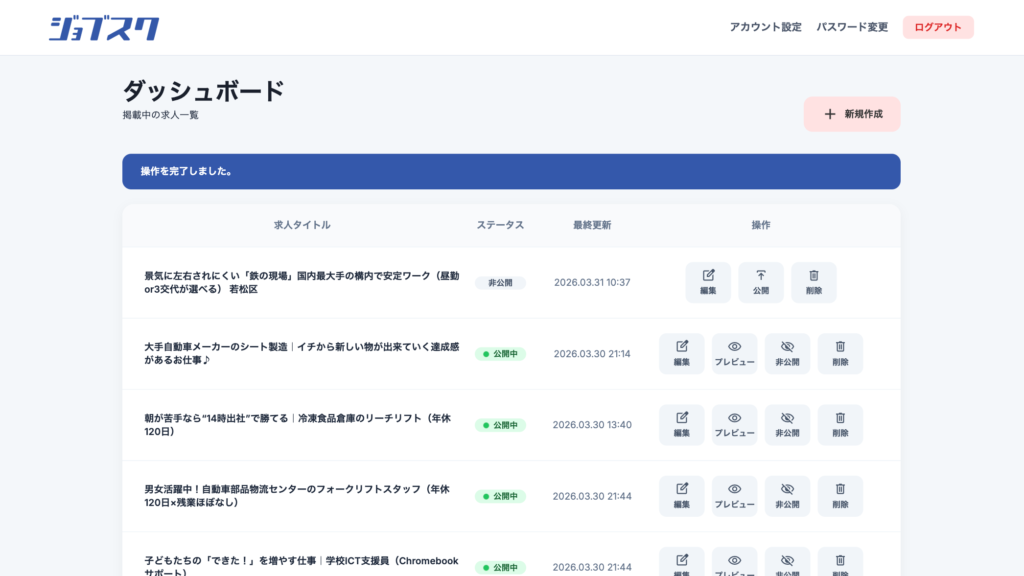Unpublish the 大手自動車メーカー job posting

point(787,353)
